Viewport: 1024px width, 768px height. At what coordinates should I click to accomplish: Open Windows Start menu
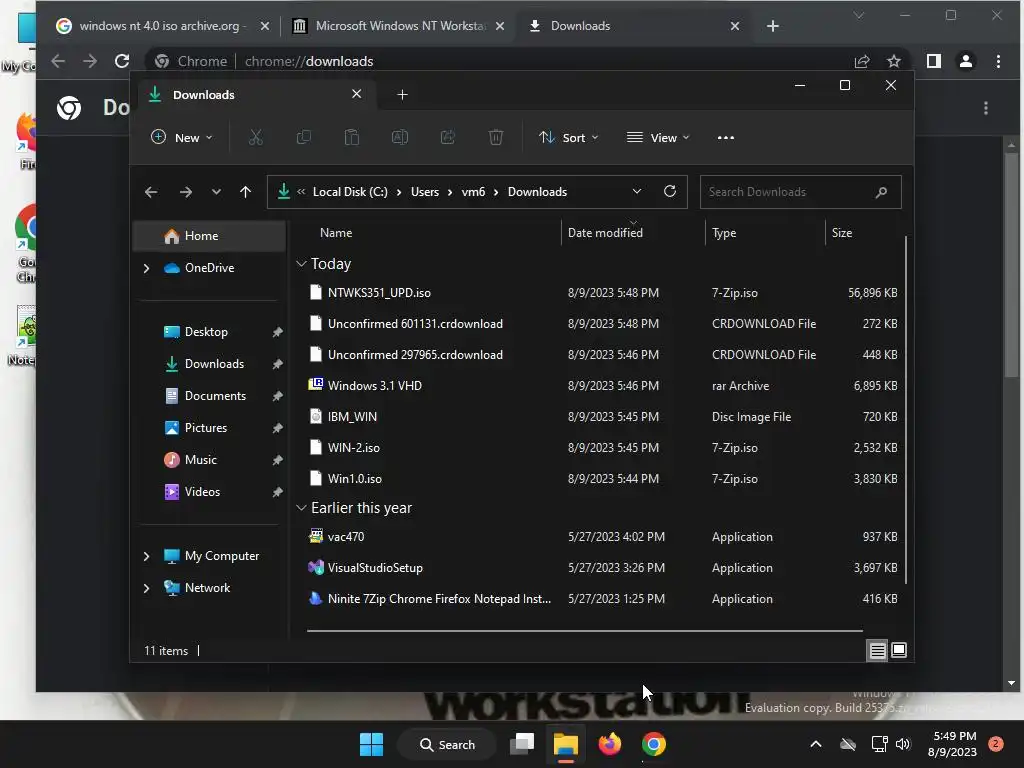click(x=372, y=744)
